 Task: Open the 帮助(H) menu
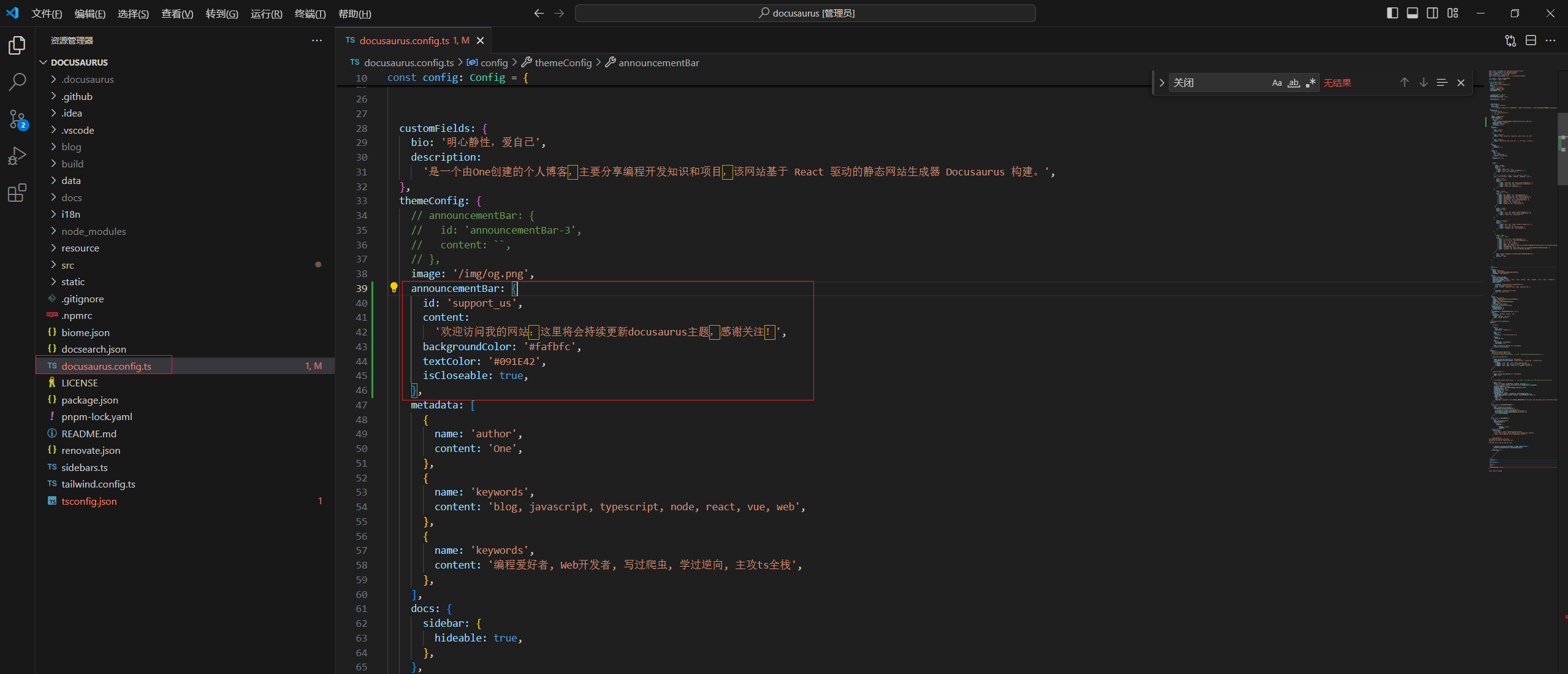(x=355, y=13)
